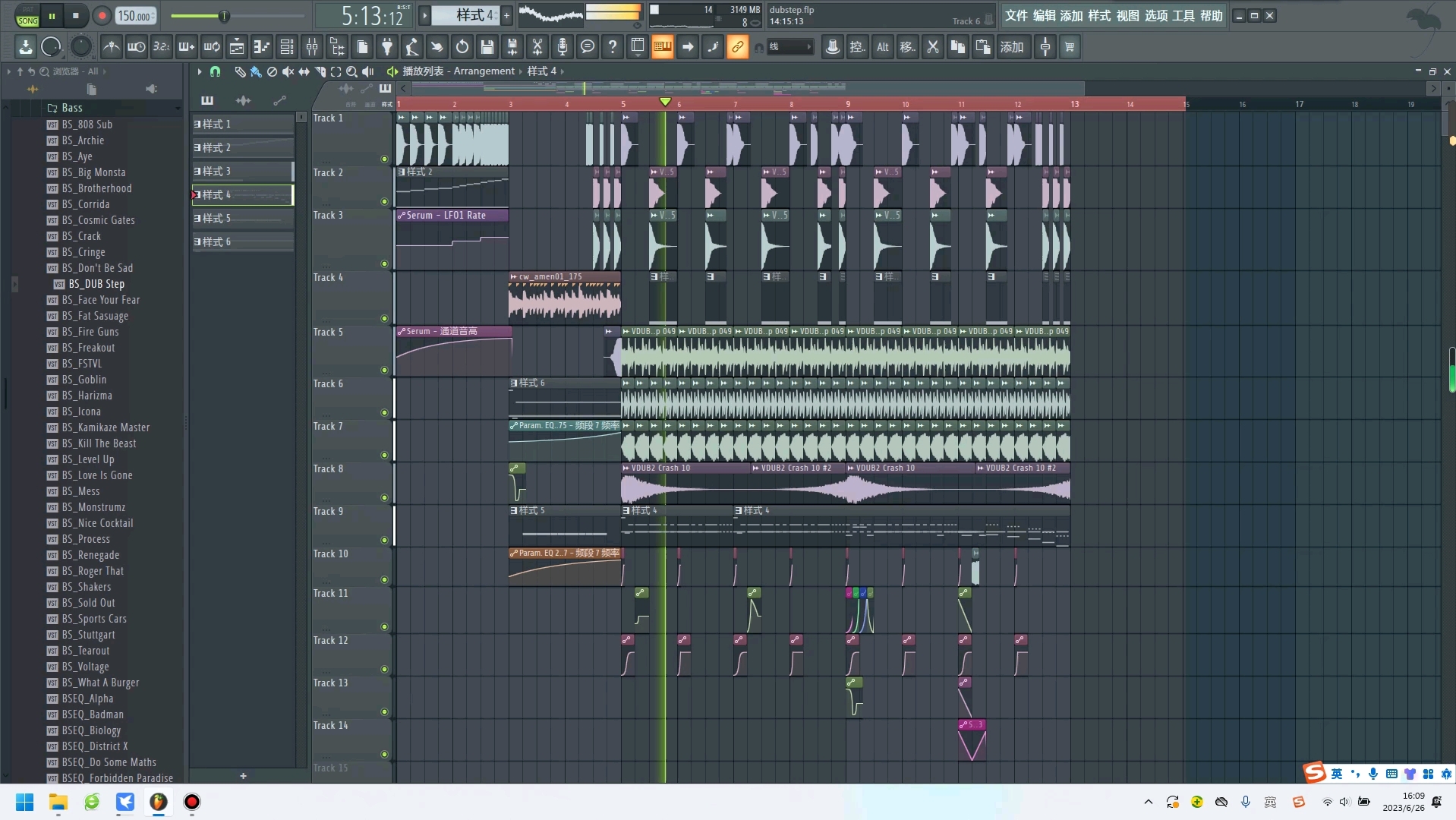Viewport: 1456px width, 820px height.
Task: Toggle loop recording icon
Action: tap(212, 47)
